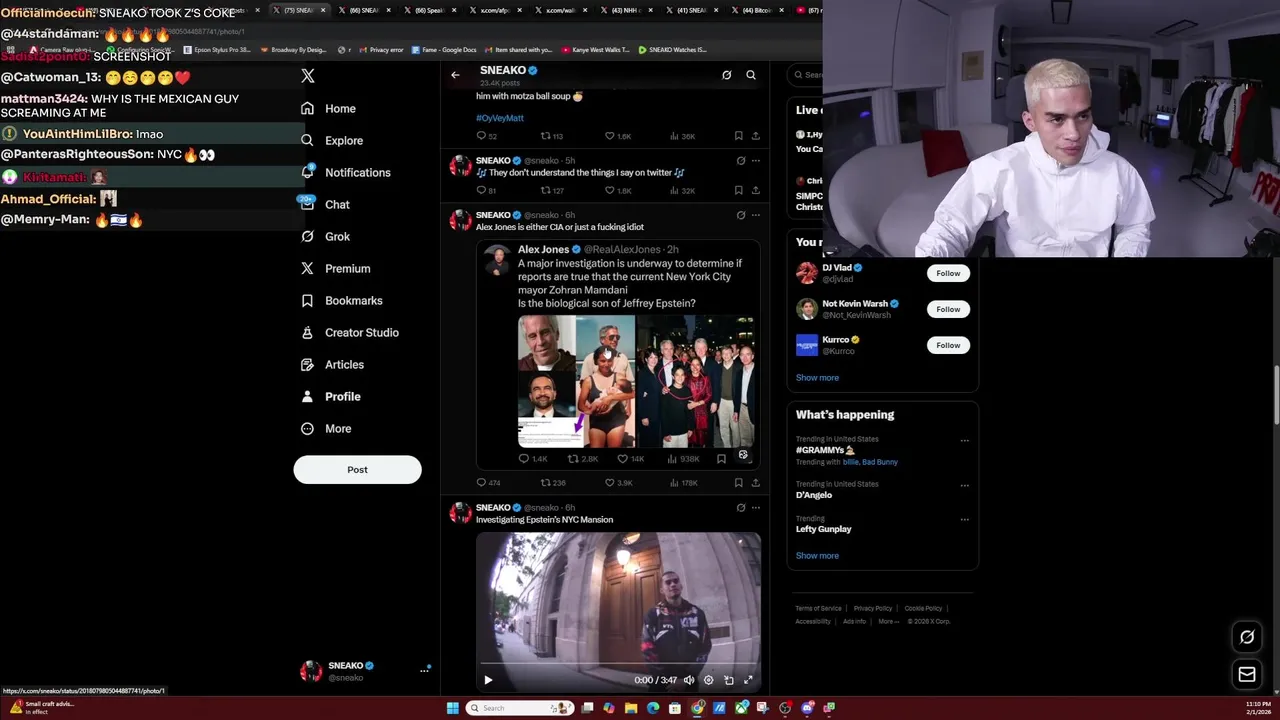The width and height of the screenshot is (1280, 720).
Task: Open the quoted Alex Jones tweet text
Action: [630, 283]
